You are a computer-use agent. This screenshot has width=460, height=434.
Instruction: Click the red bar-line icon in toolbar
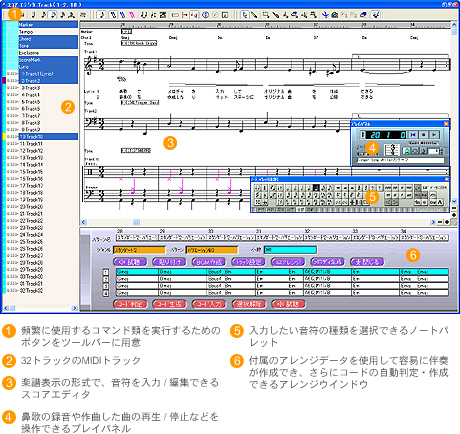pos(185,15)
